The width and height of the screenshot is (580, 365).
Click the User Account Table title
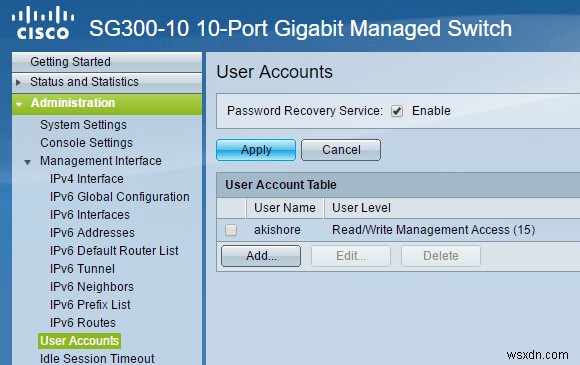(x=281, y=185)
